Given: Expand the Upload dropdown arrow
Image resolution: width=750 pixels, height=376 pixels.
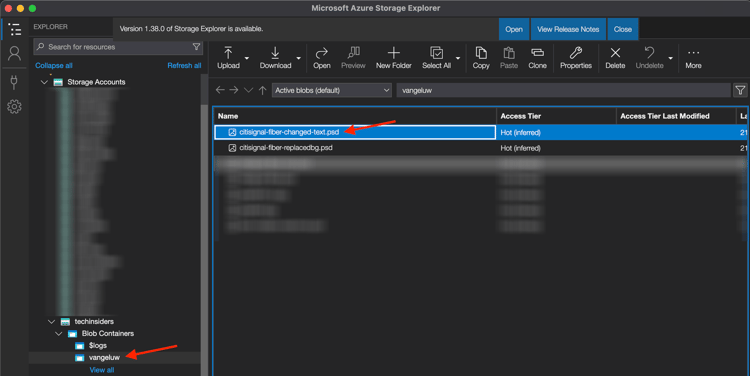Looking at the screenshot, I should pyautogui.click(x=247, y=58).
